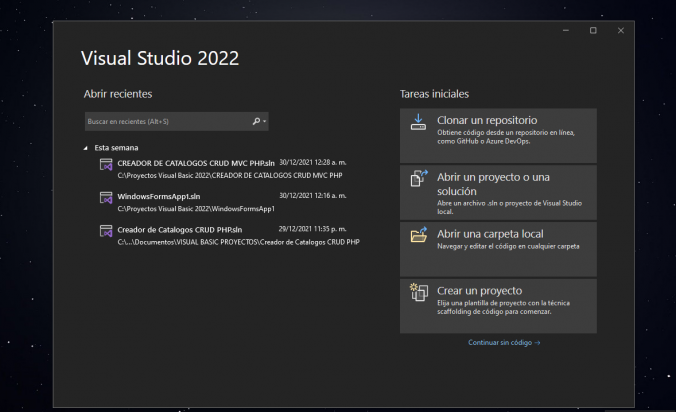Image resolution: width=676 pixels, height=412 pixels.
Task: Open recent WindowsFormsApp1.sln entry name
Action: pyautogui.click(x=151, y=195)
